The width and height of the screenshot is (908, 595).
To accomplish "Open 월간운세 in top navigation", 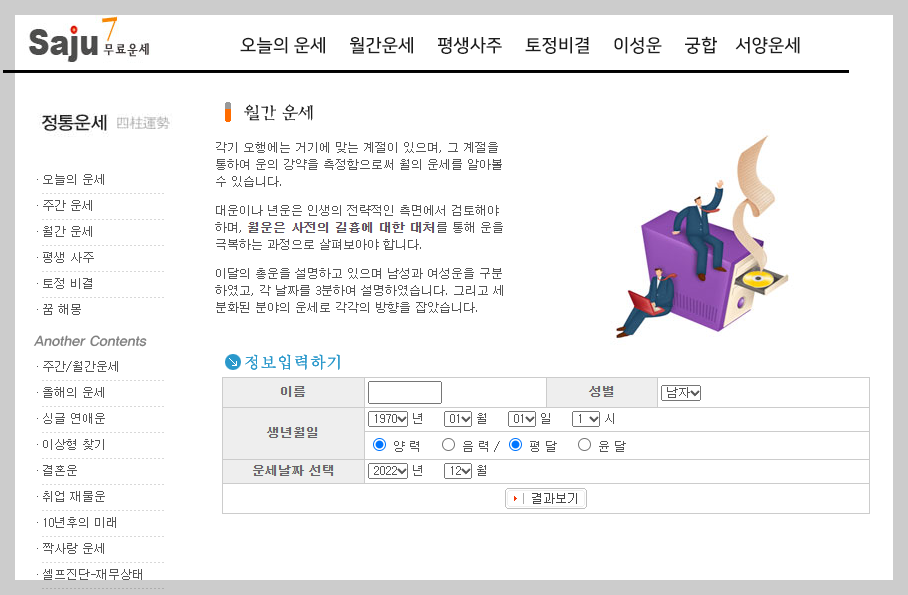I will (382, 45).
